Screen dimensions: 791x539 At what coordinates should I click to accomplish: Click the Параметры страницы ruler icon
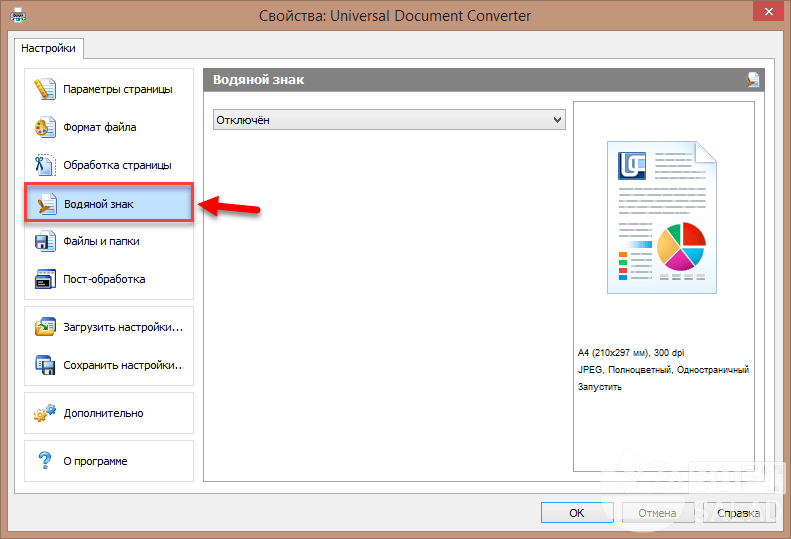45,89
